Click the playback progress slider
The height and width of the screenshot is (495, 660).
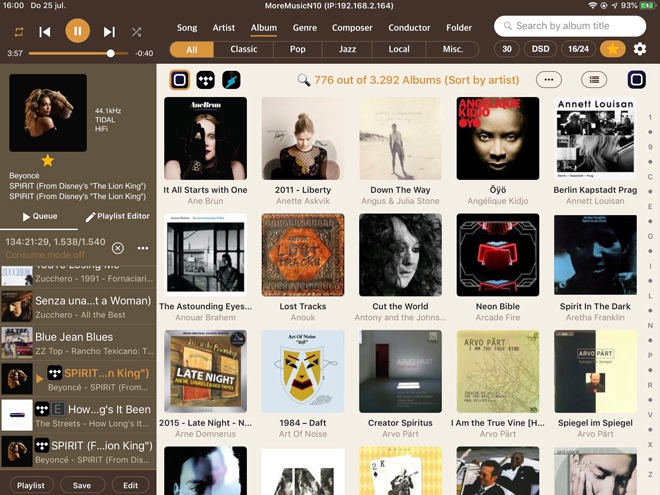(78, 53)
